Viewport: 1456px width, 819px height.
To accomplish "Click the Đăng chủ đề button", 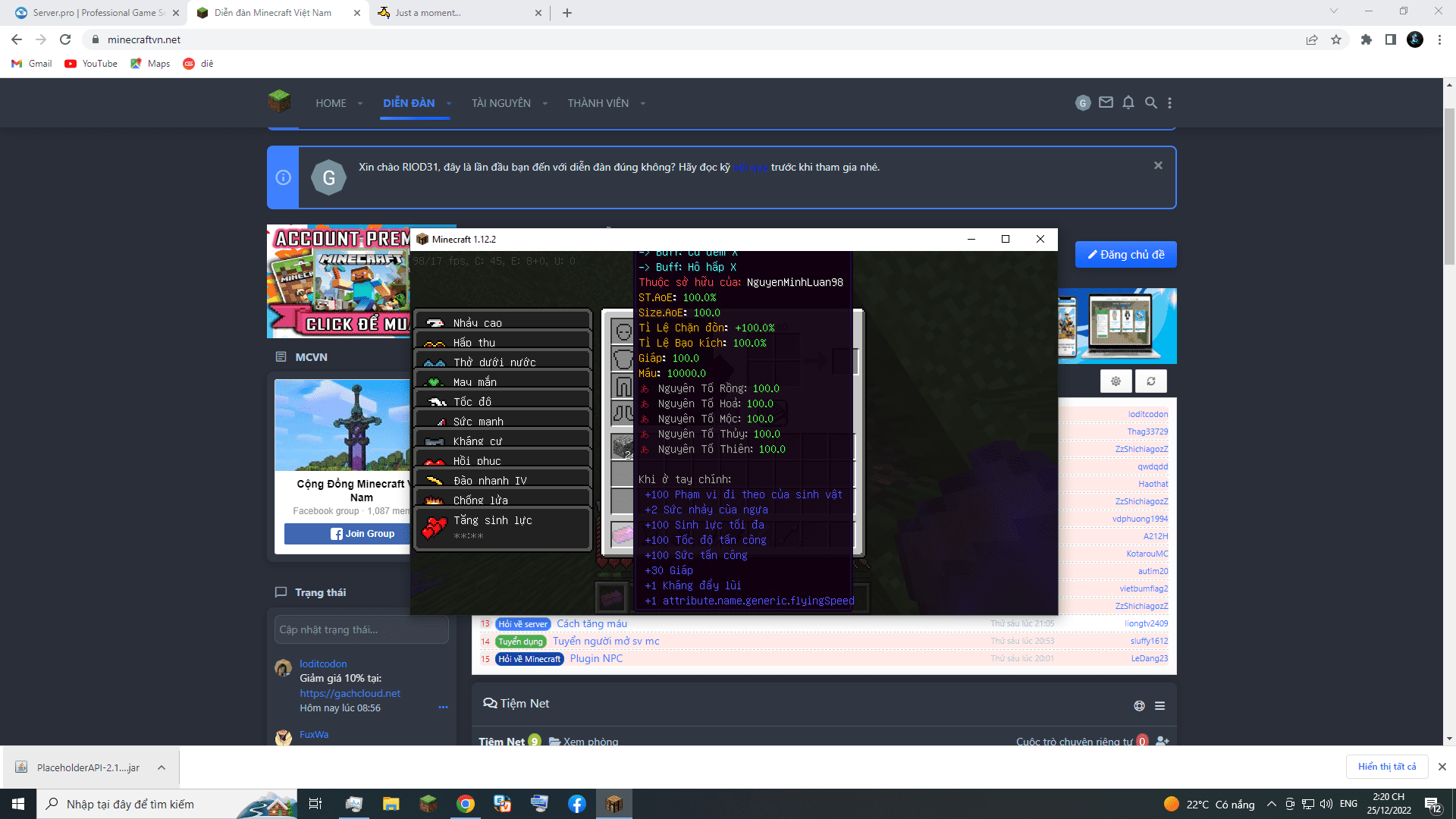I will [x=1125, y=255].
